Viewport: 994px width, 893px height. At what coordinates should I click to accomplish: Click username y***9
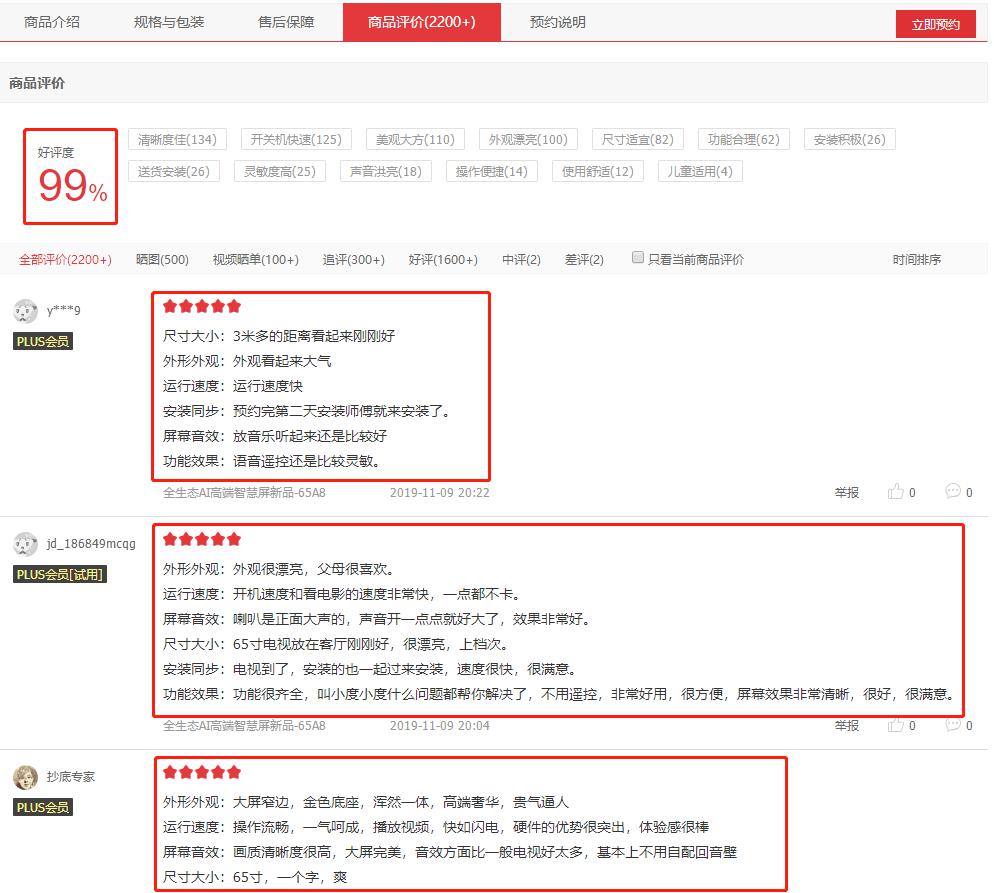point(63,310)
